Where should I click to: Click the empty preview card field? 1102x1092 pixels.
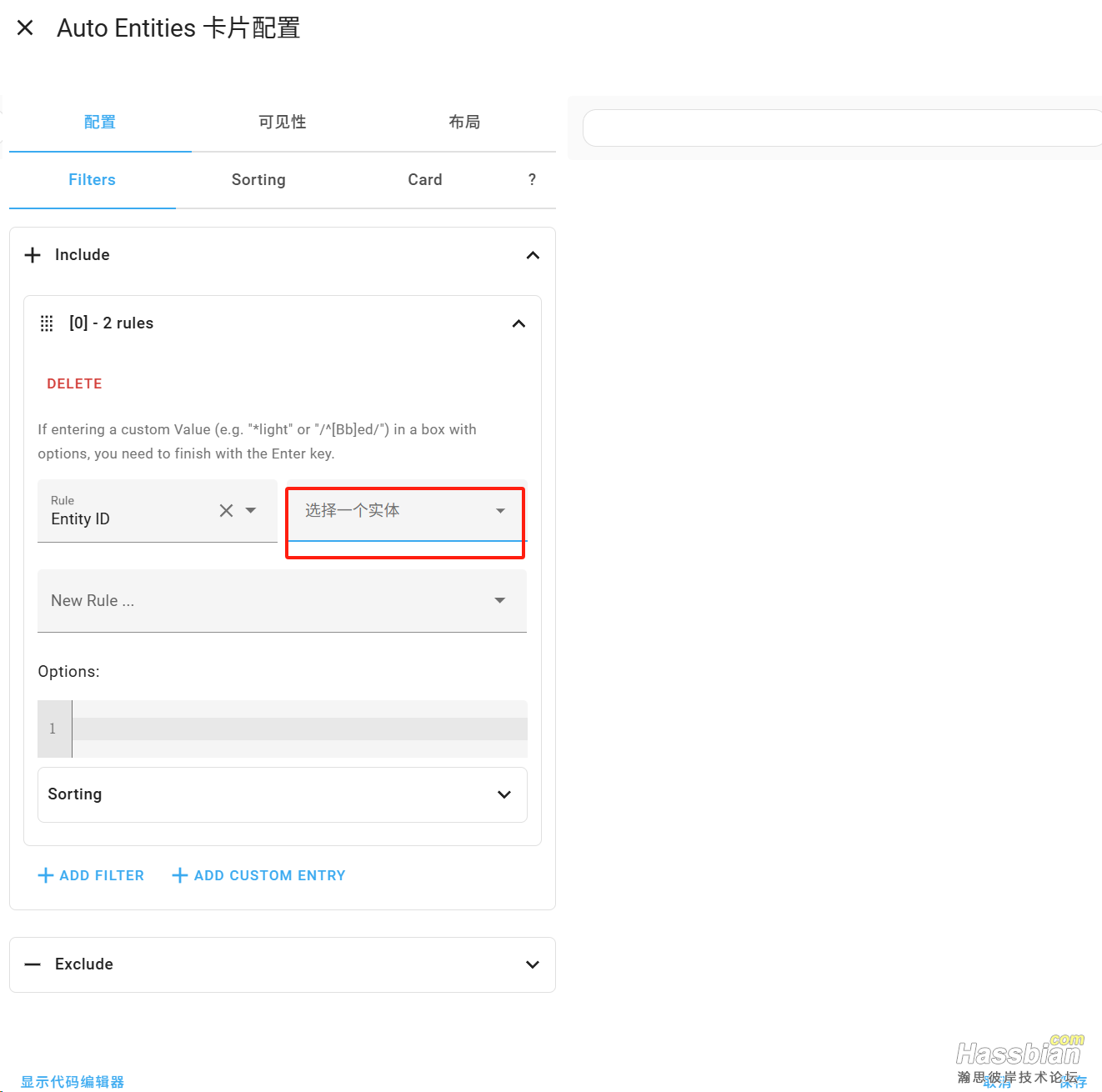[842, 128]
